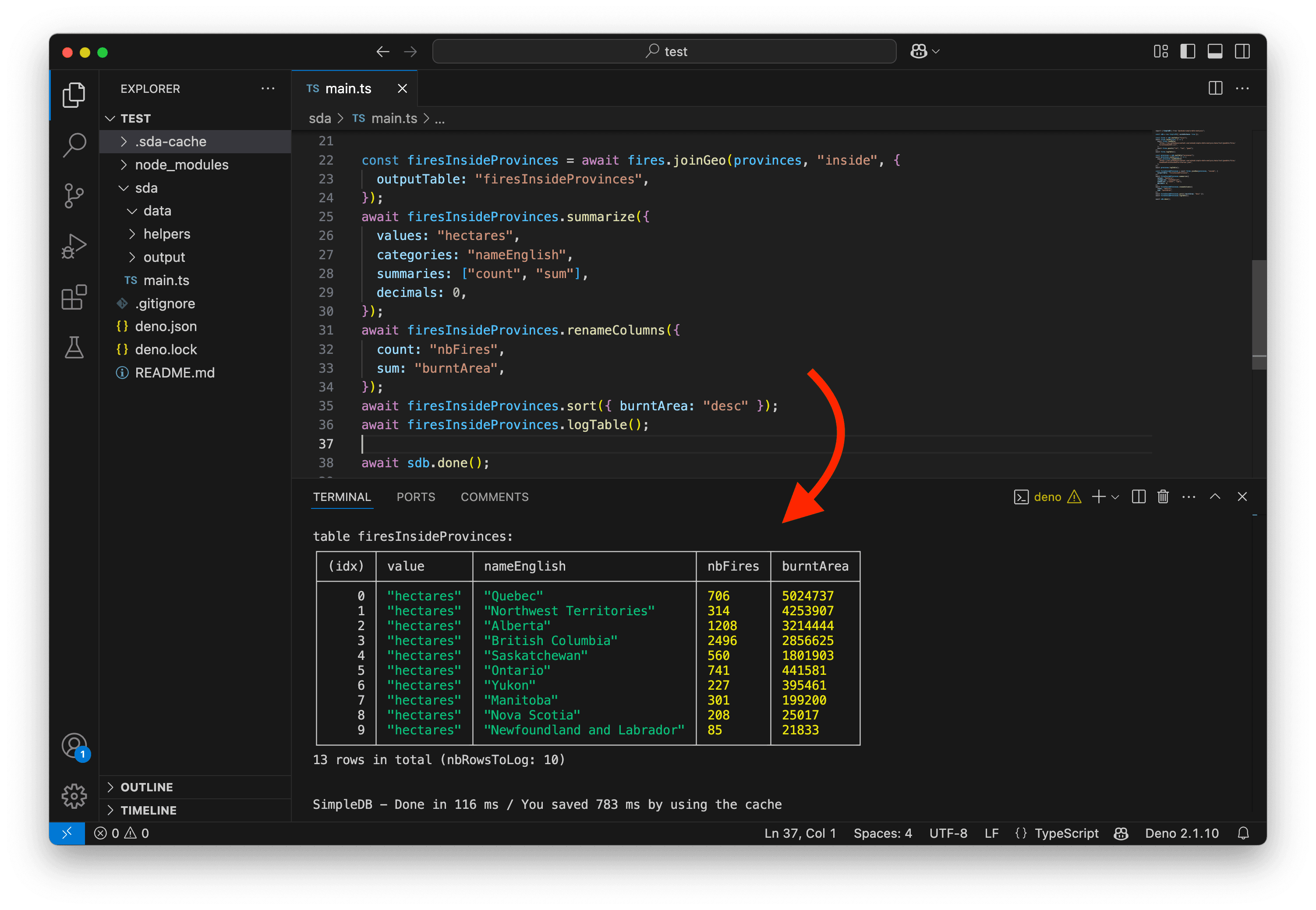
Task: Expand the OUTLINE section
Action: pos(195,787)
